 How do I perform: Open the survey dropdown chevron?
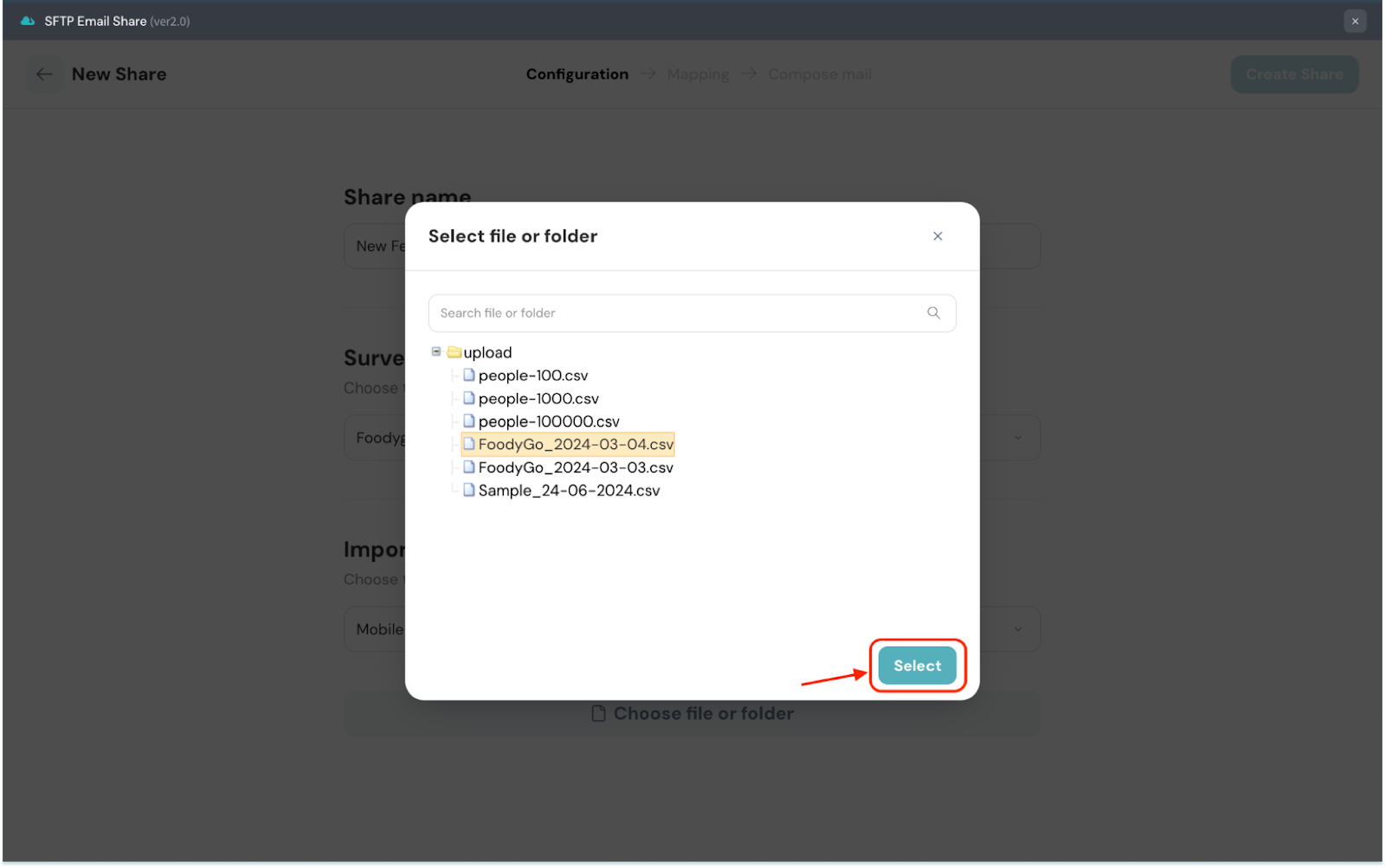pyautogui.click(x=1018, y=438)
